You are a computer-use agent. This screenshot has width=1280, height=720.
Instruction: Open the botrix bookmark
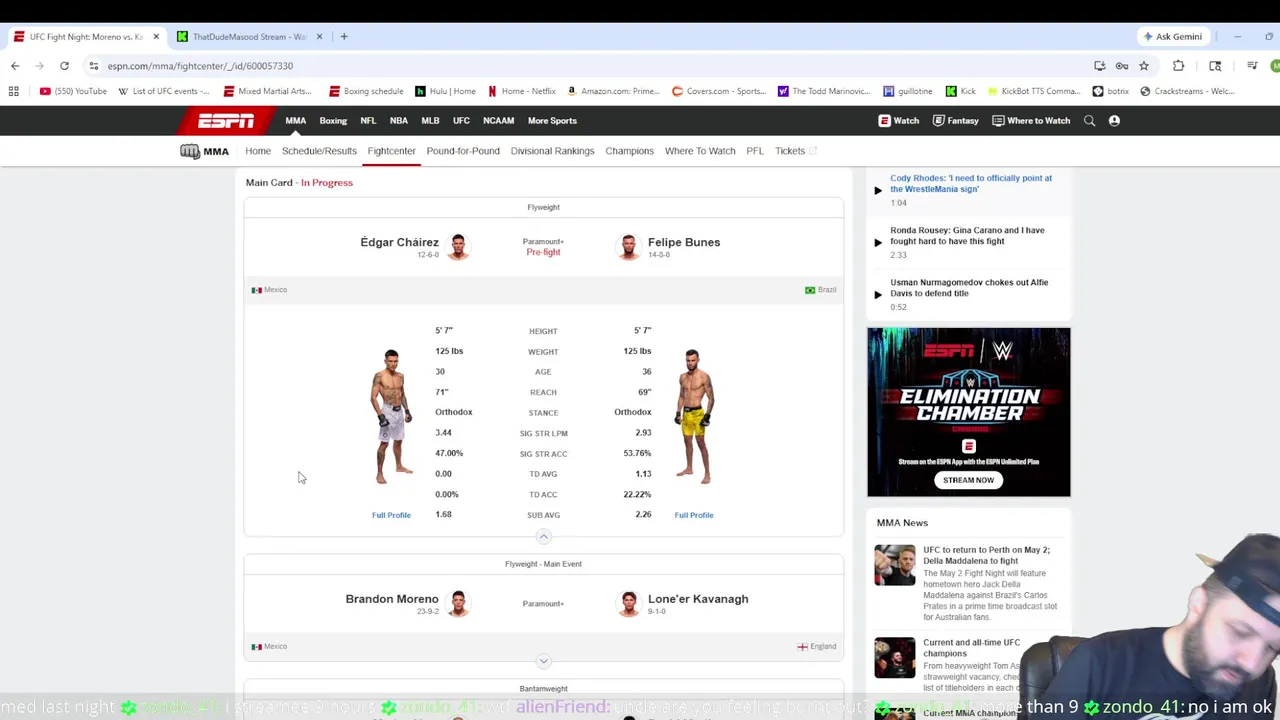(x=1110, y=91)
